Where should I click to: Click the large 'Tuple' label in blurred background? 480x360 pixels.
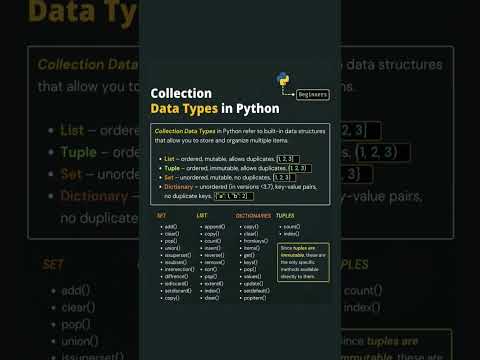(x=79, y=153)
